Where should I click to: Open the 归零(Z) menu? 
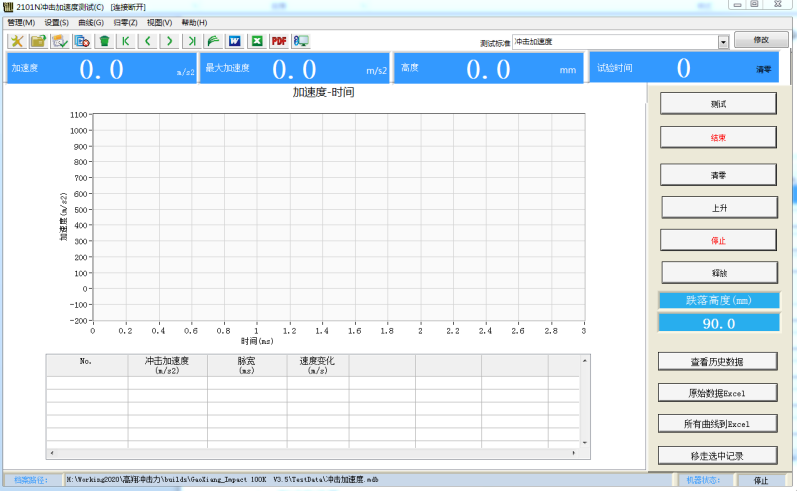click(x=125, y=22)
